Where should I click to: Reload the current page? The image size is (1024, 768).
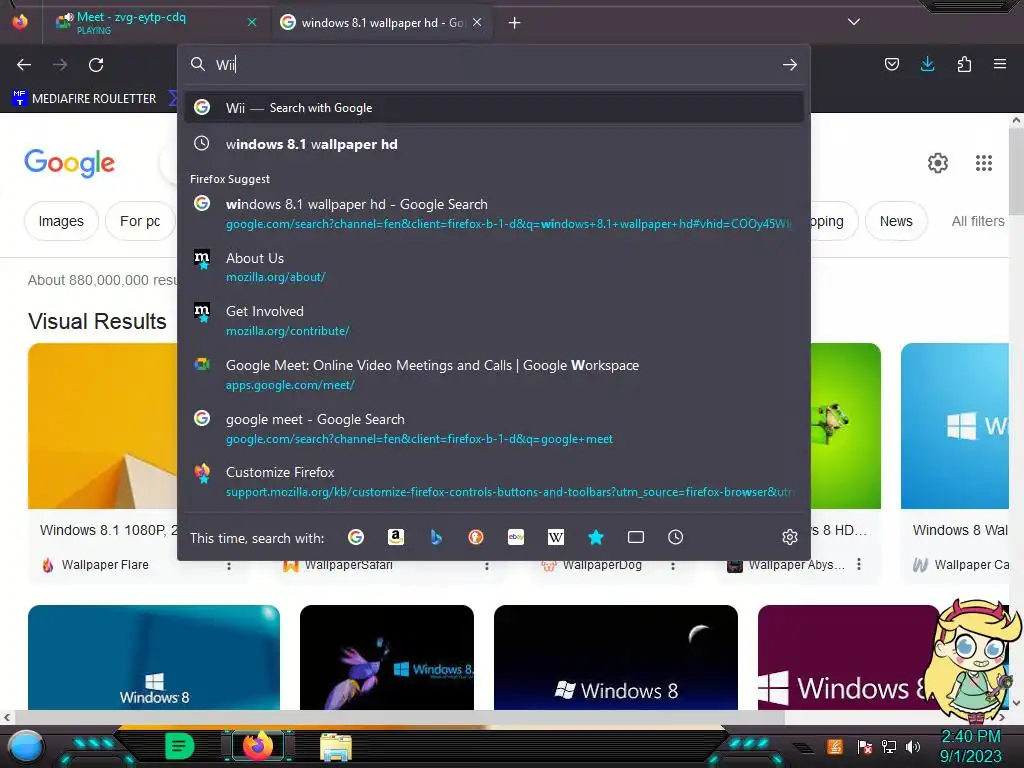coord(96,65)
